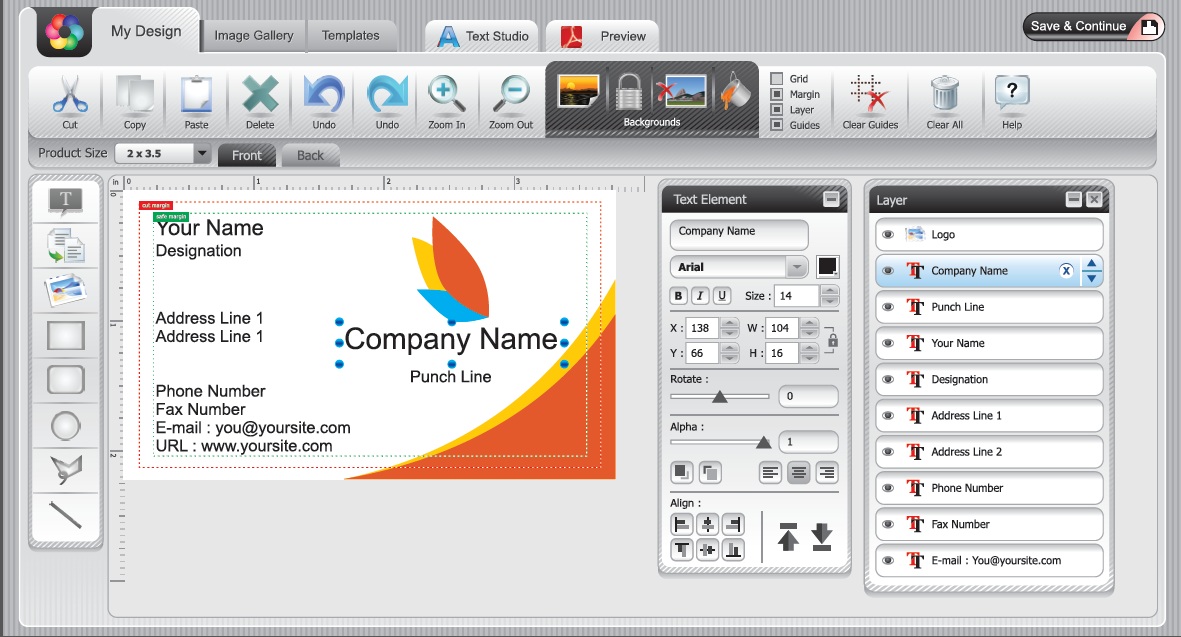The height and width of the screenshot is (637, 1181).
Task: Select the Rectangle shape tool
Action: [x=64, y=334]
